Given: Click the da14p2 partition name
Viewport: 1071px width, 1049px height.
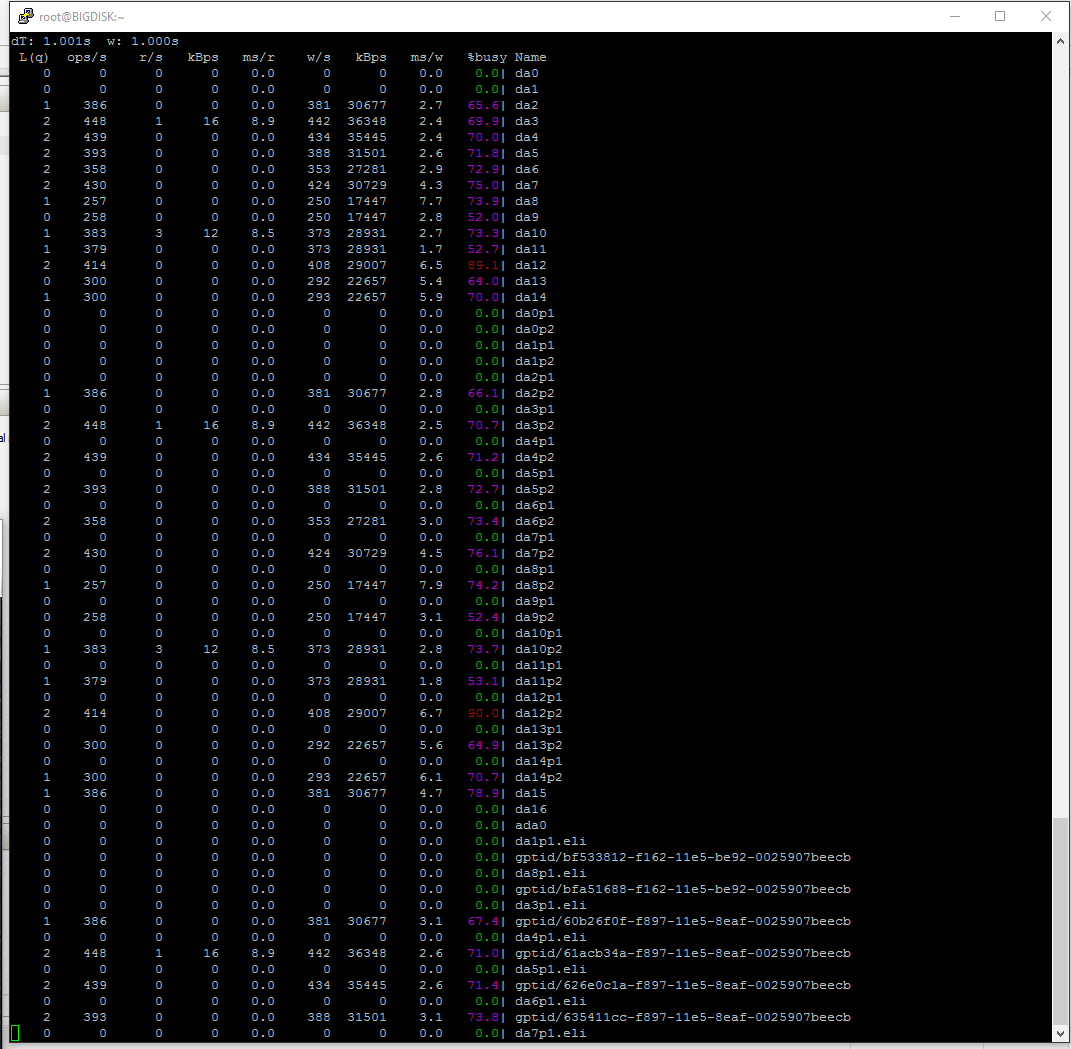Looking at the screenshot, I should 539,777.
